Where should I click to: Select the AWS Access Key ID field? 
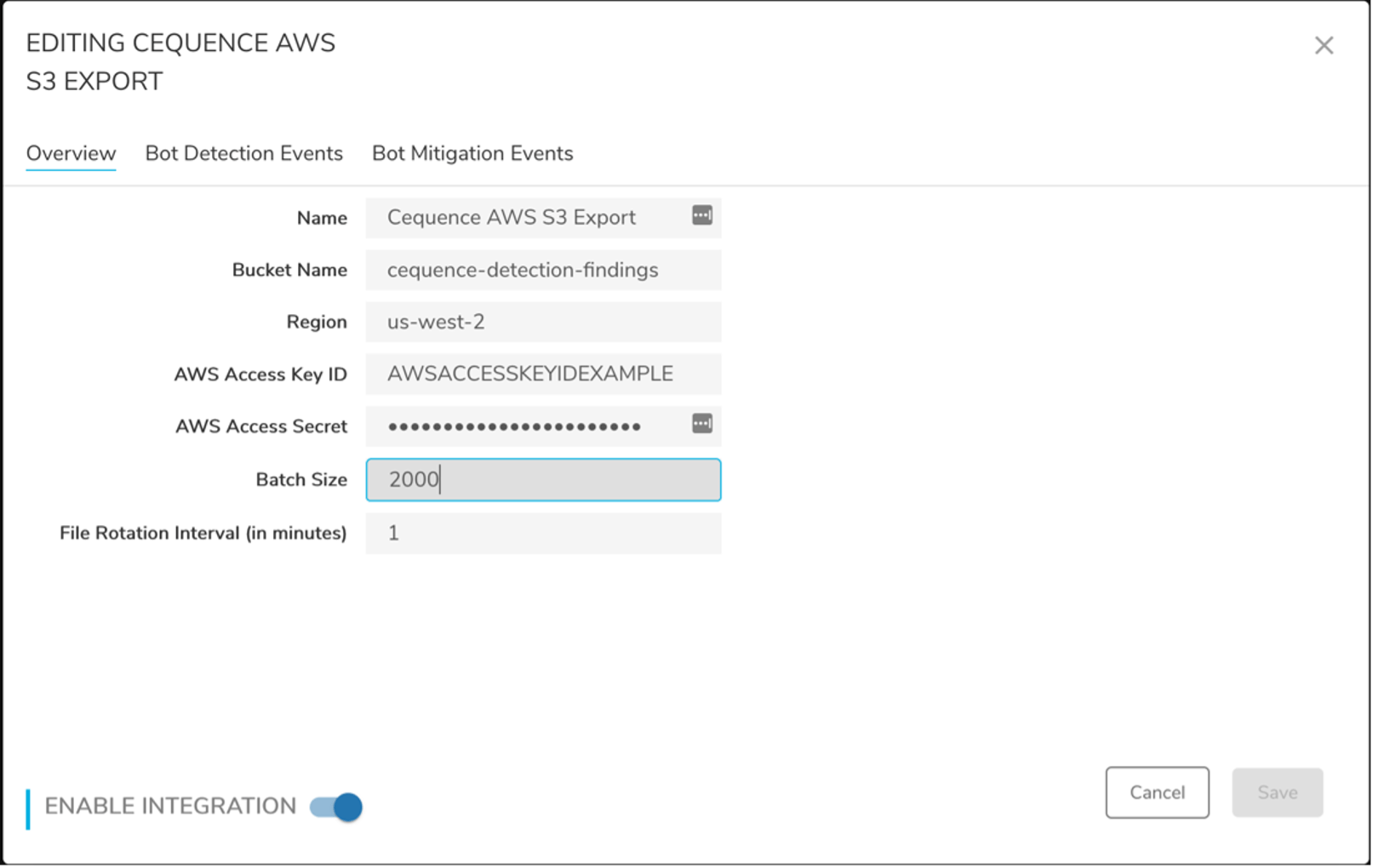tap(543, 374)
